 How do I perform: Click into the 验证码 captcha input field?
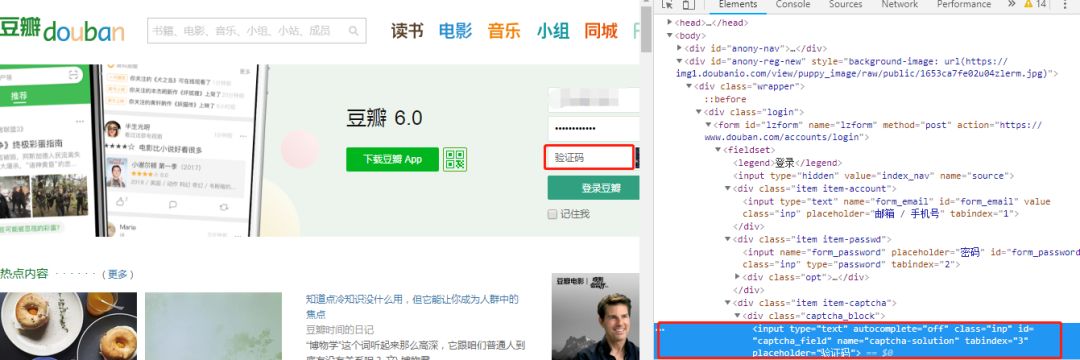[x=590, y=158]
